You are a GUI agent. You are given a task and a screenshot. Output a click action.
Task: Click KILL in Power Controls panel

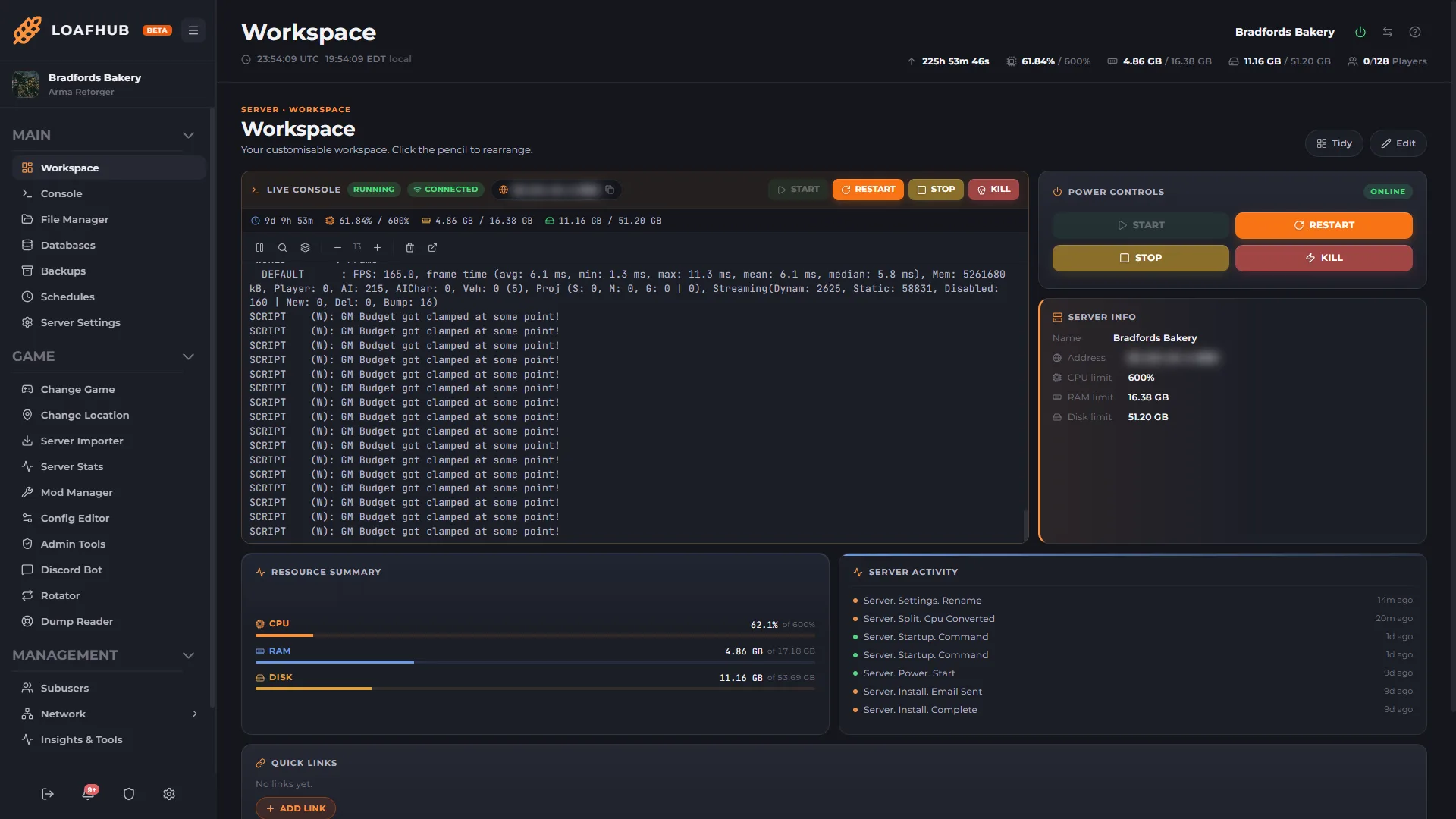pyautogui.click(x=1323, y=258)
